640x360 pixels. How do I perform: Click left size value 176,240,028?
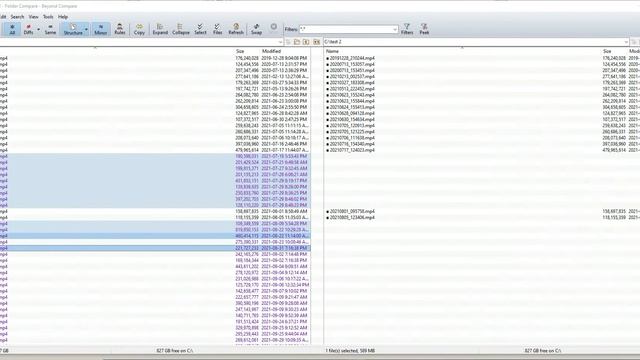pyautogui.click(x=247, y=58)
